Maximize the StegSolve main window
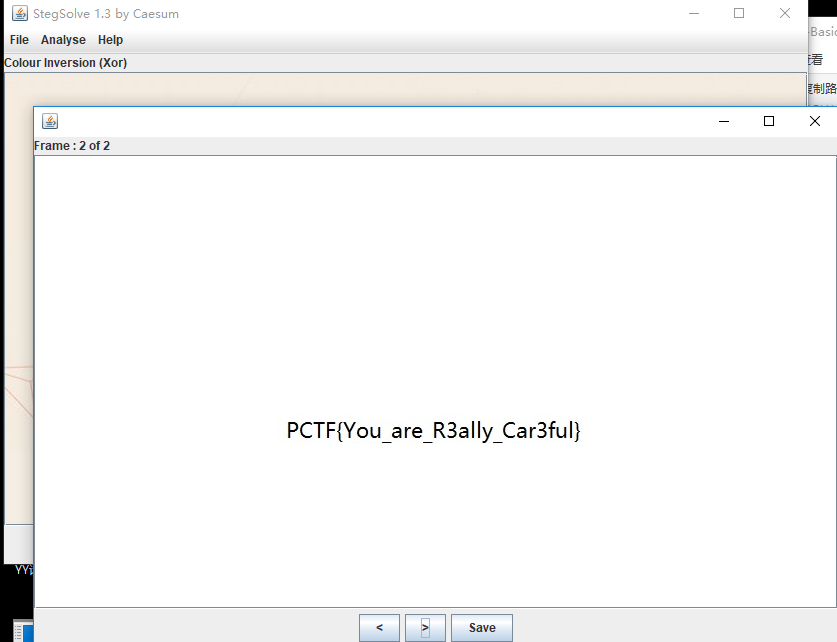Viewport: 837px width, 642px height. [739, 14]
